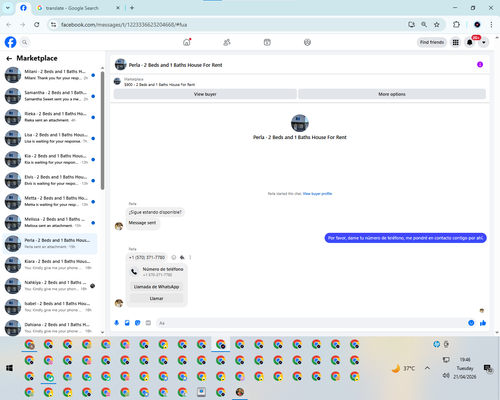500x400 pixels.
Task: Open the Facebook search magnifier
Action: click(24, 42)
